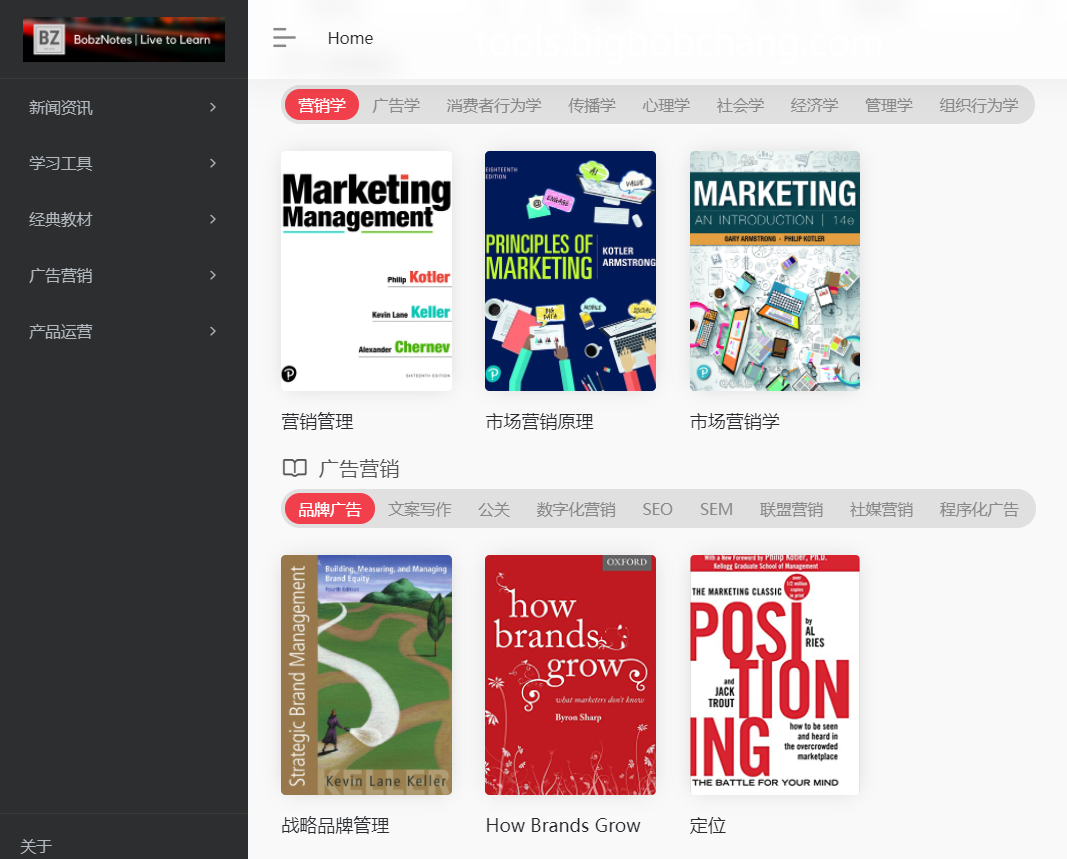Click the BobzNotes BZ logo
The width and height of the screenshot is (1067, 859).
pos(123,39)
